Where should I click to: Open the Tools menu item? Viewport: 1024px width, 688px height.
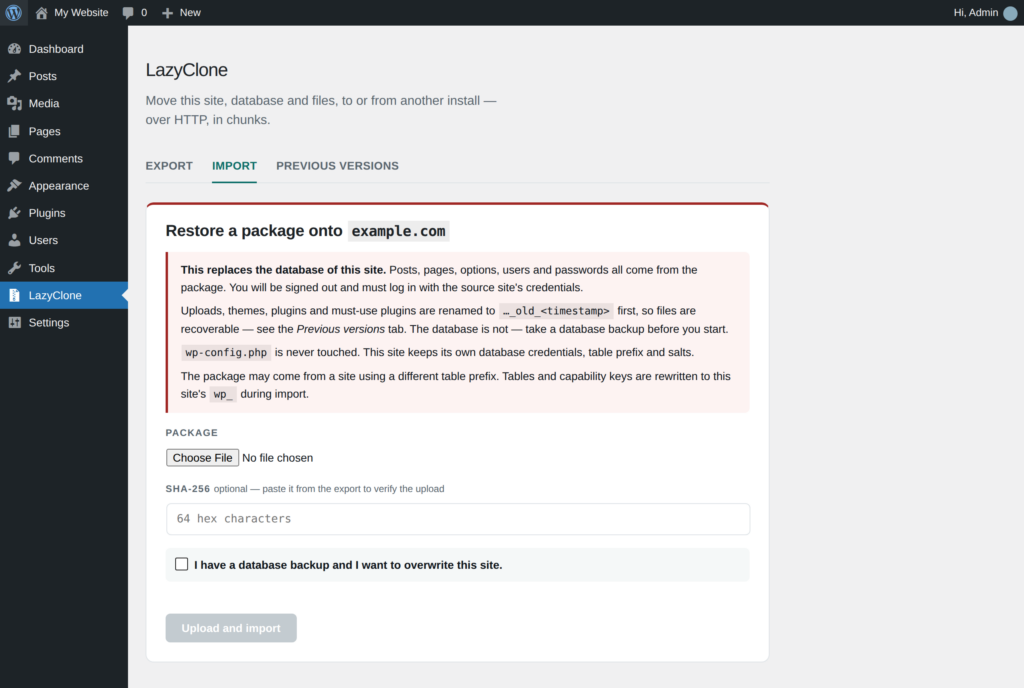64,268
